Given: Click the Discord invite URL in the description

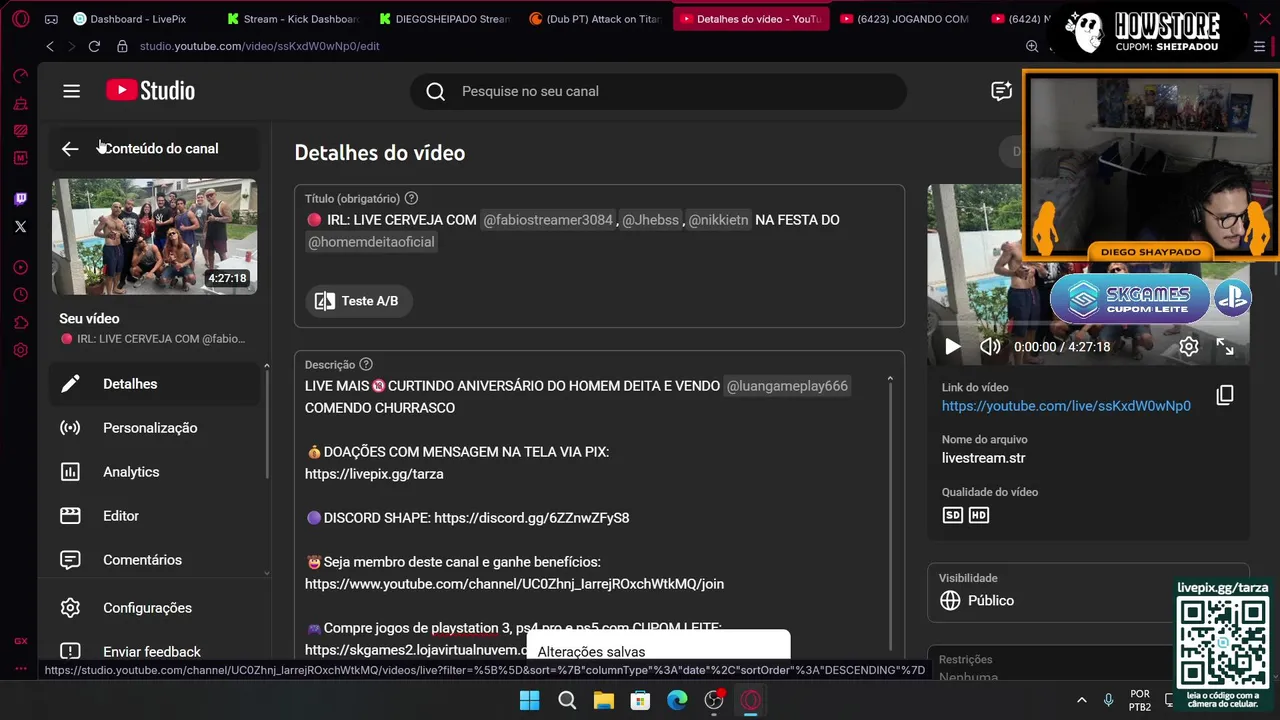Looking at the screenshot, I should (532, 518).
